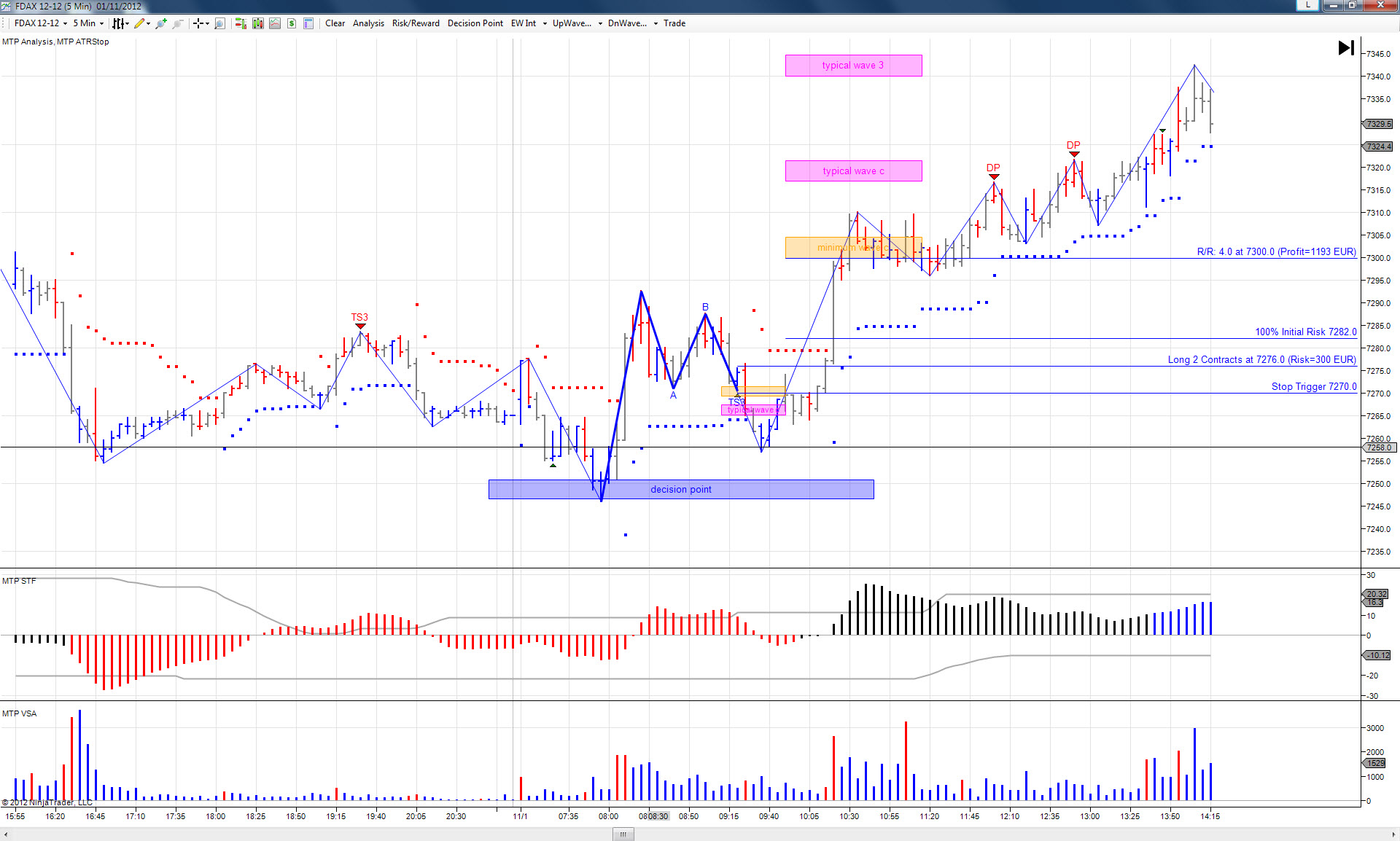
Task: Click the 1529 volume marker in VSA panel
Action: pyautogui.click(x=1374, y=764)
